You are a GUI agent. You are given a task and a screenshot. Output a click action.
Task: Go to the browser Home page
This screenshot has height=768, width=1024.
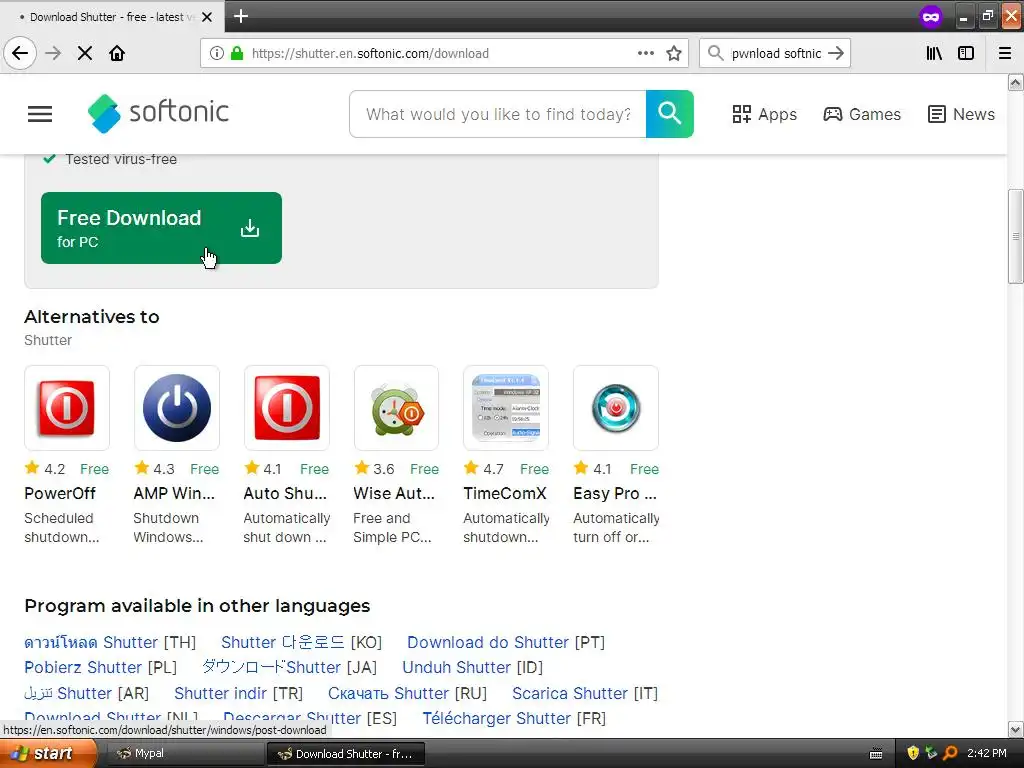tap(117, 54)
